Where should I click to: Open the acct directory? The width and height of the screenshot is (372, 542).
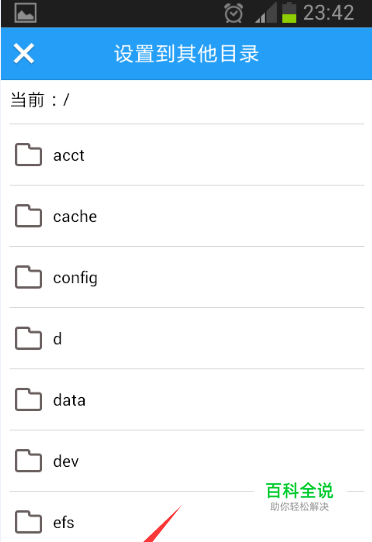[x=187, y=155]
